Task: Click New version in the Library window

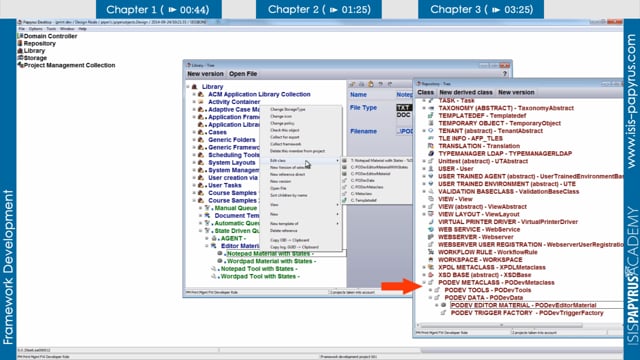Action: pyautogui.click(x=205, y=74)
